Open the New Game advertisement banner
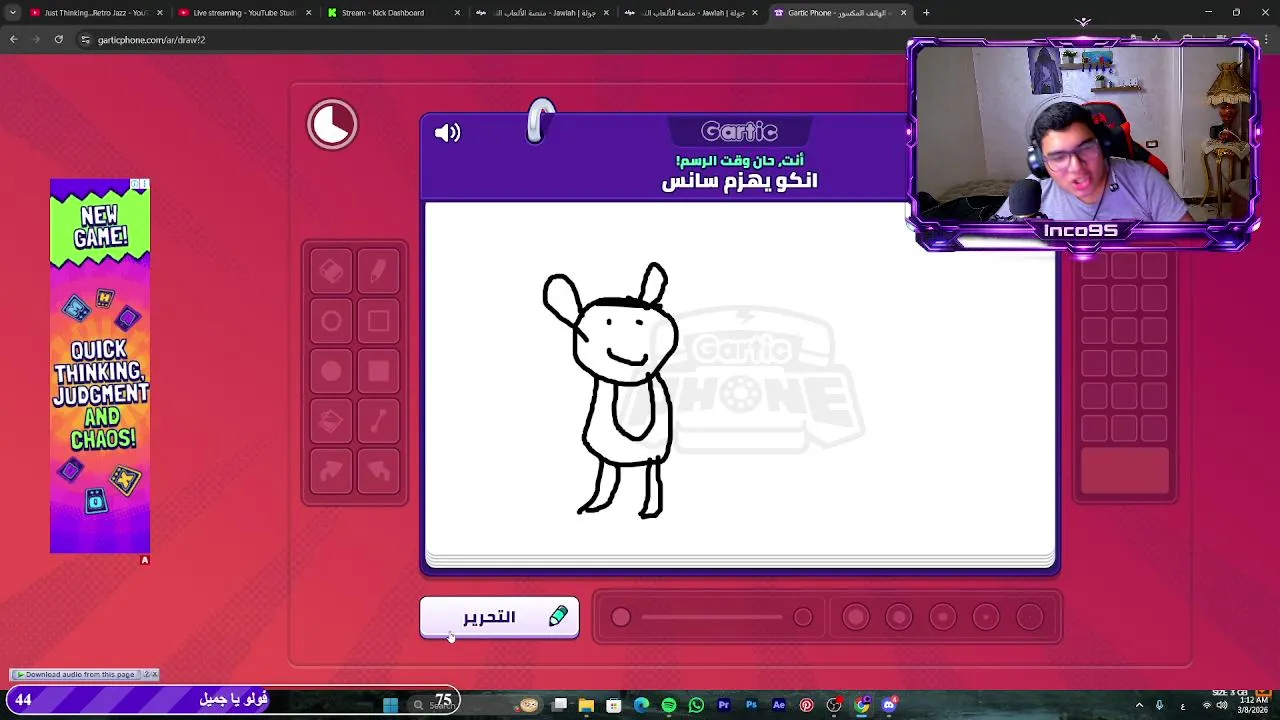This screenshot has height=720, width=1280. [x=100, y=366]
